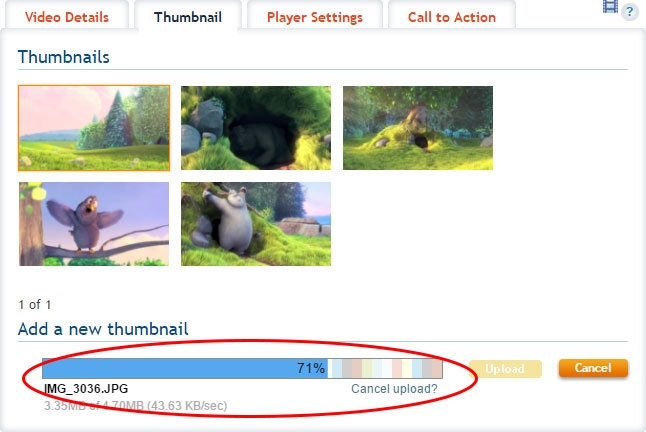Viewport: 646px width, 432px height.
Task: Click the Add a new thumbnail heading
Action: pyautogui.click(x=103, y=329)
